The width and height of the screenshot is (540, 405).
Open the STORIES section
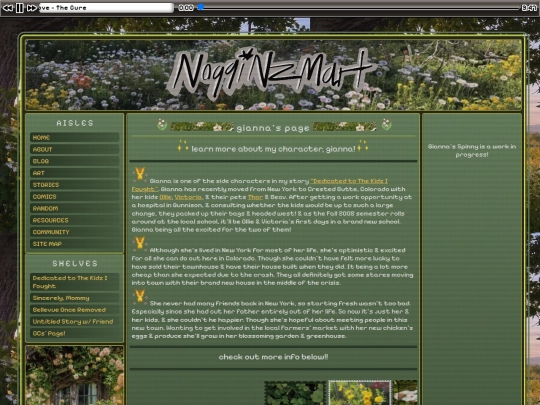pos(74,185)
